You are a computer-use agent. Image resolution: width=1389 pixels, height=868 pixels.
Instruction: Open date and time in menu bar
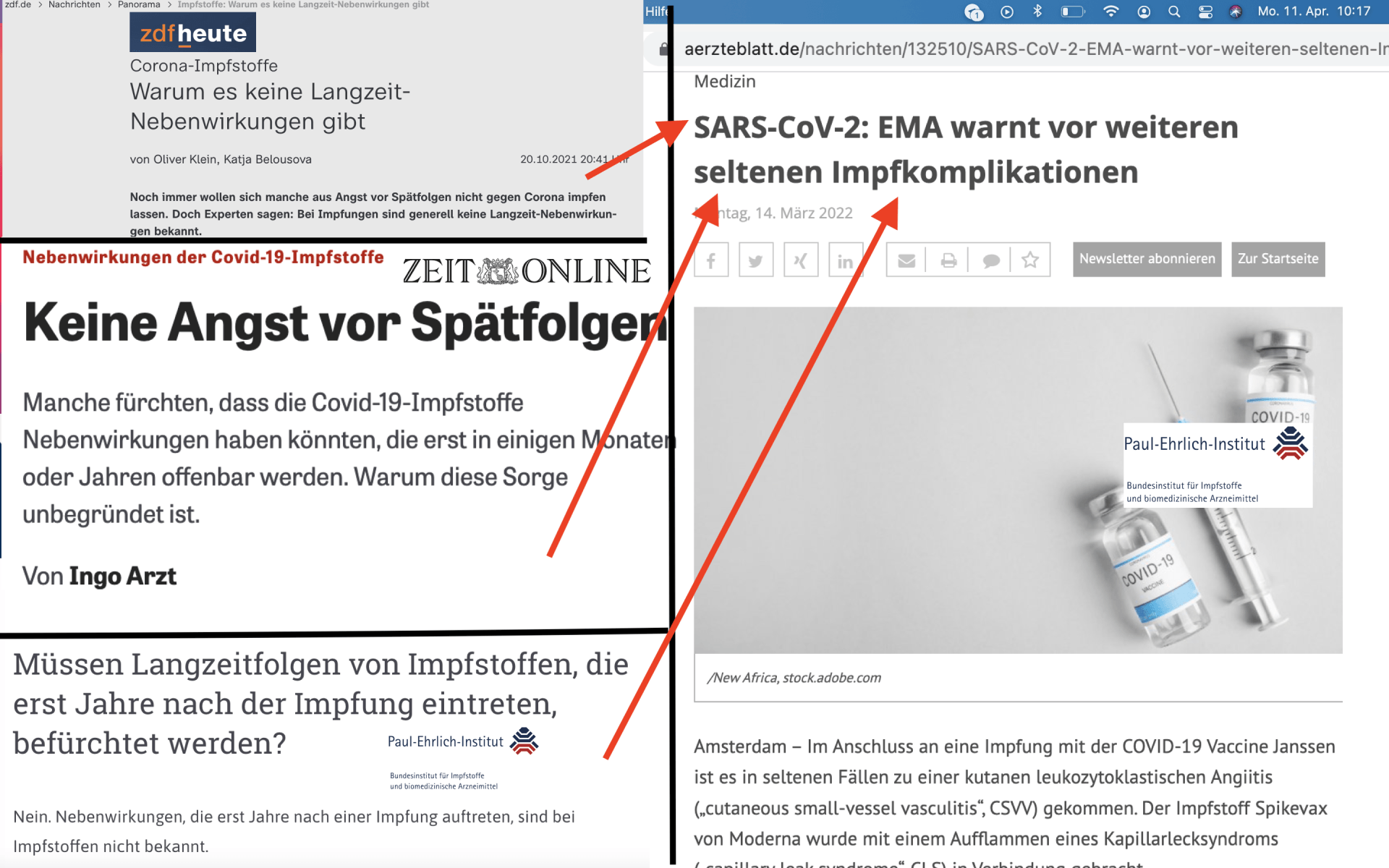pyautogui.click(x=1314, y=12)
